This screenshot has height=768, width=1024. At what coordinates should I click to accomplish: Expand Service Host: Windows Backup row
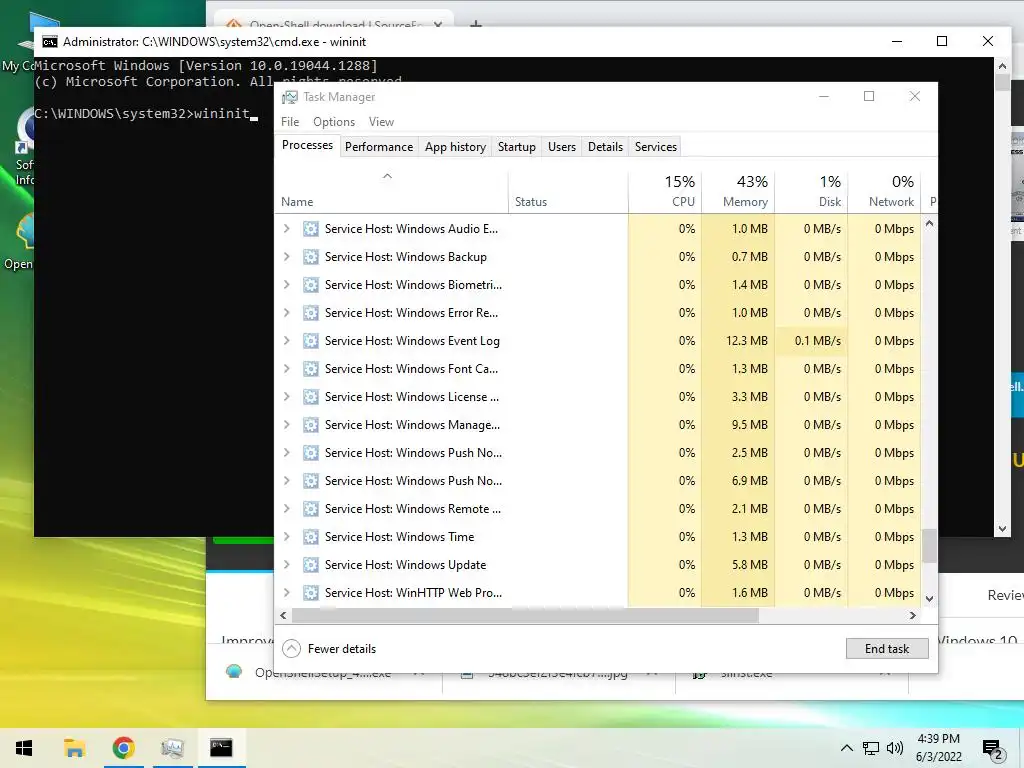click(x=286, y=257)
